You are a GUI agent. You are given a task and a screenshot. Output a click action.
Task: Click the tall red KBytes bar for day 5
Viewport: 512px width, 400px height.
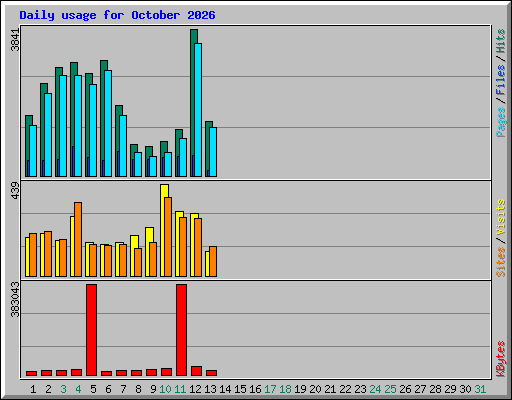[91, 330]
